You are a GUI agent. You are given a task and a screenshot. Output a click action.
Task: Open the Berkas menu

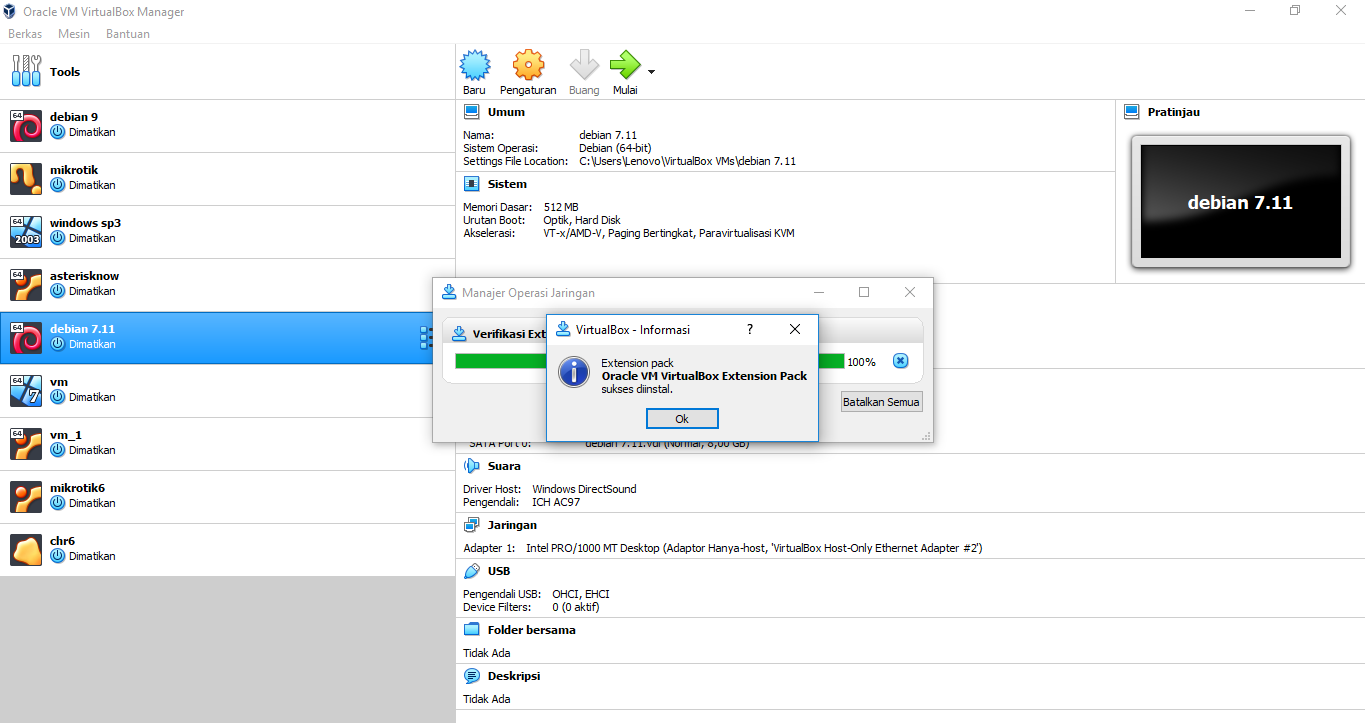25,33
